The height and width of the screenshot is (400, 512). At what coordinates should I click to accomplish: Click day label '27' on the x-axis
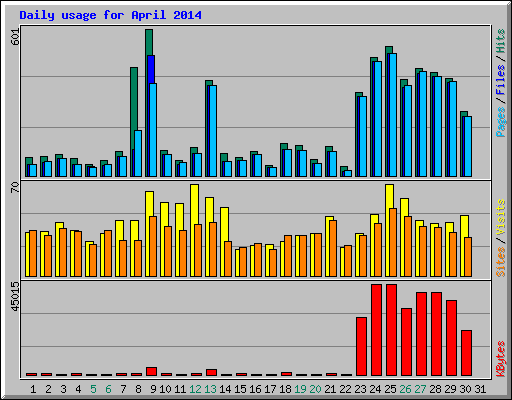(420, 389)
